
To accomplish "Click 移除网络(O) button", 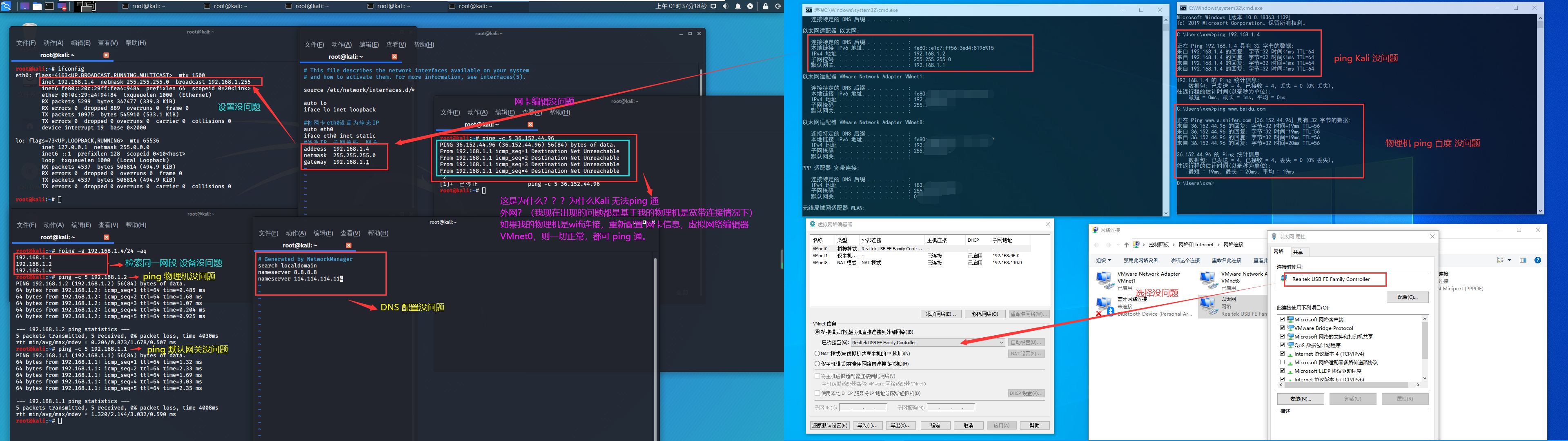I will pos(985,314).
